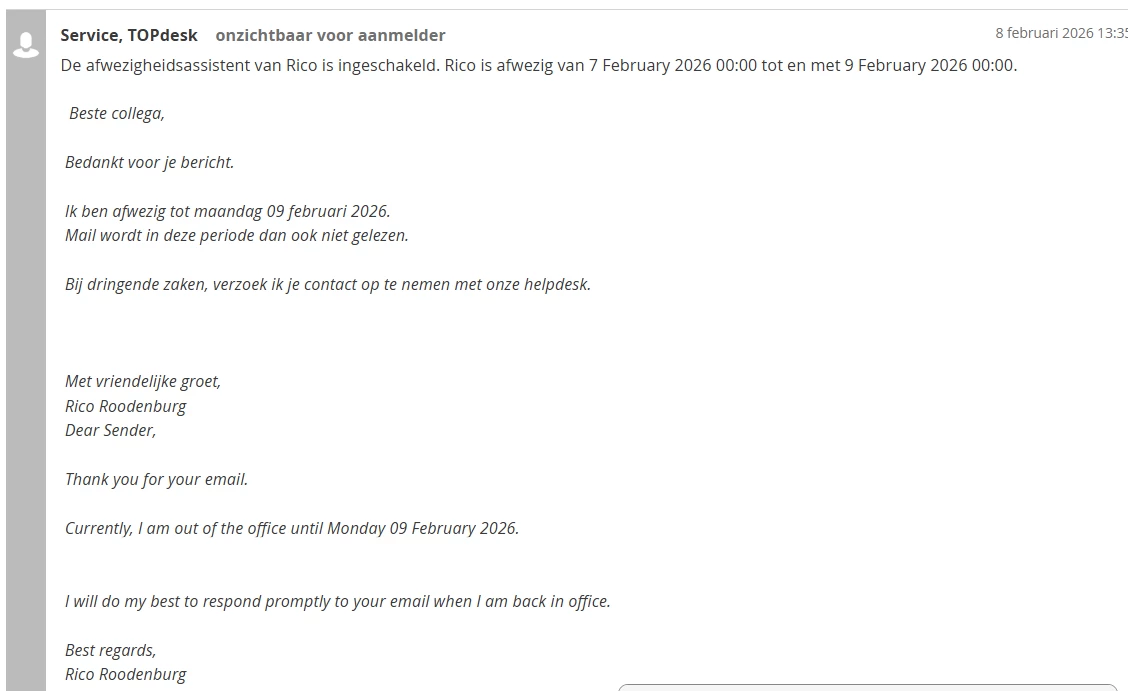Click the sender avatar icon
This screenshot has height=691, width=1128.
coord(25,44)
